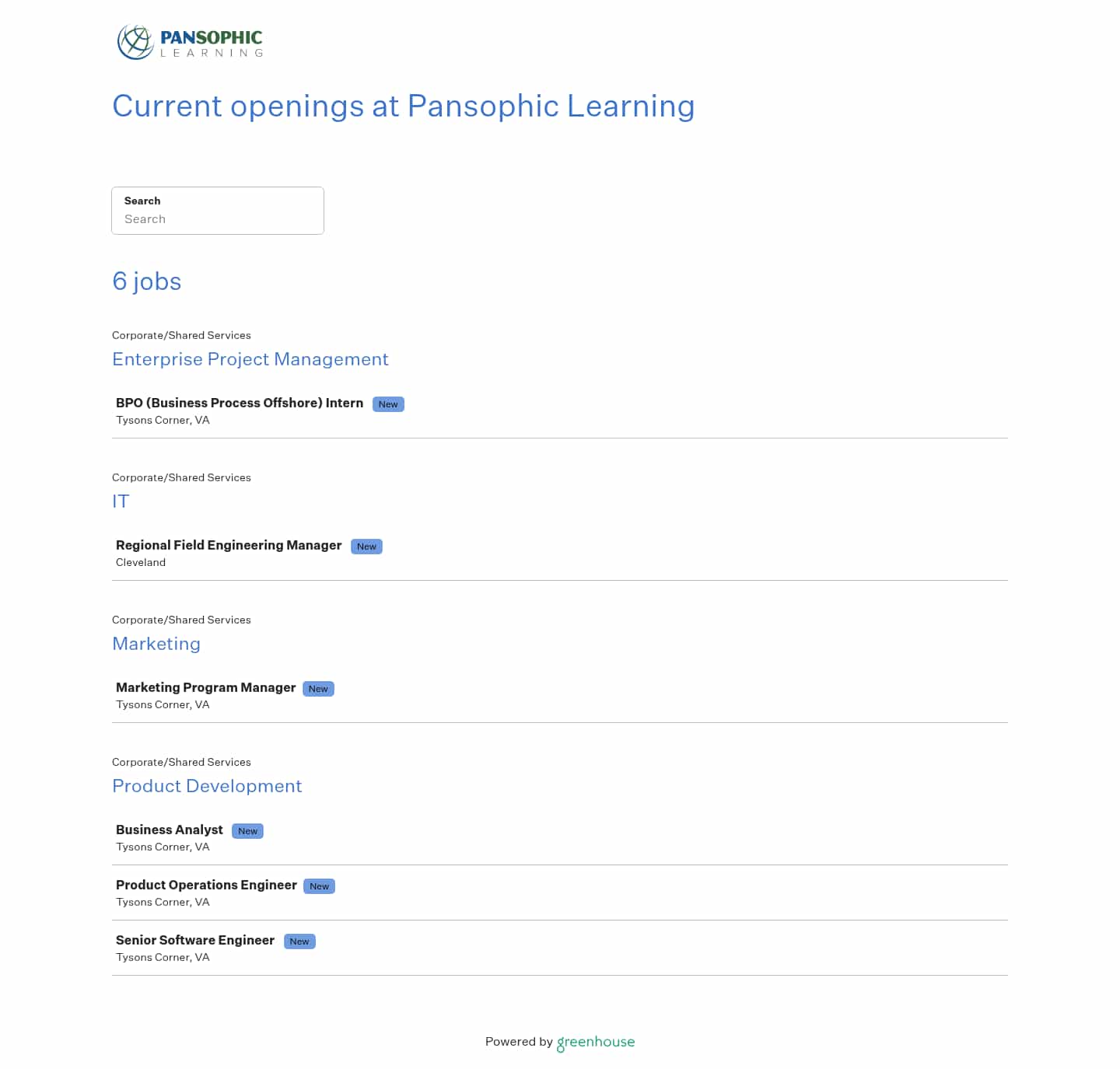Viewport: 1120px width, 1069px height.
Task: Click the New badge beside Product Operations Engineer
Action: pyautogui.click(x=319, y=886)
